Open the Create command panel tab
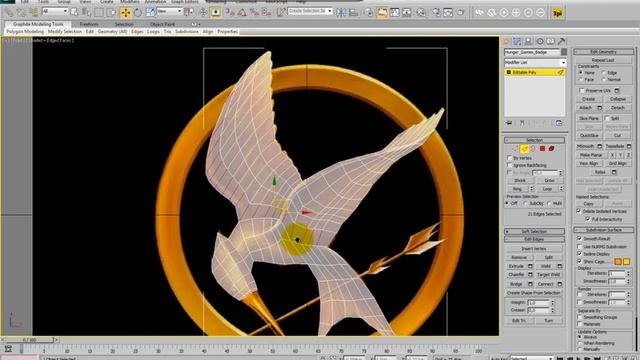 point(507,41)
